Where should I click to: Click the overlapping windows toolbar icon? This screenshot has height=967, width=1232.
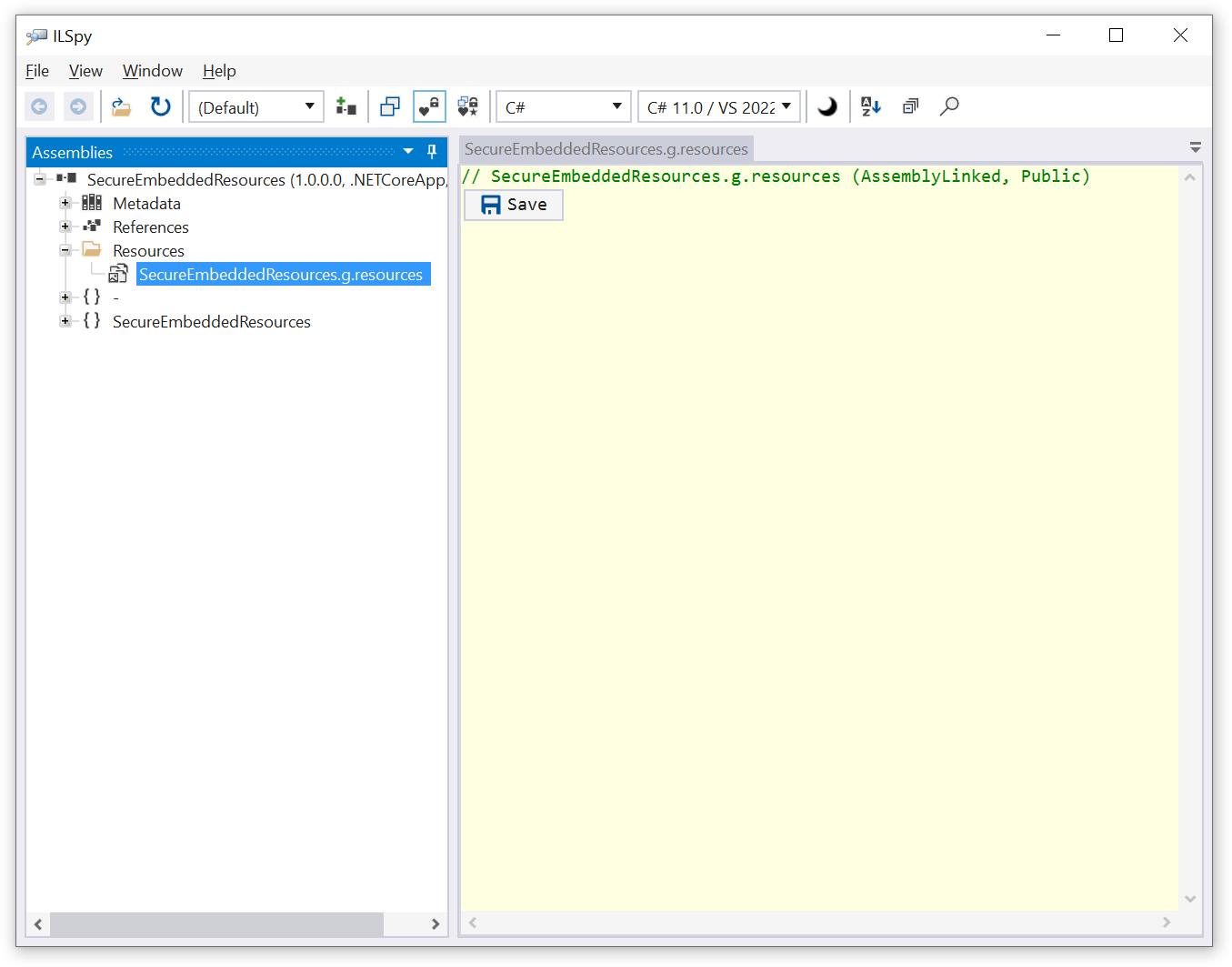pos(390,107)
